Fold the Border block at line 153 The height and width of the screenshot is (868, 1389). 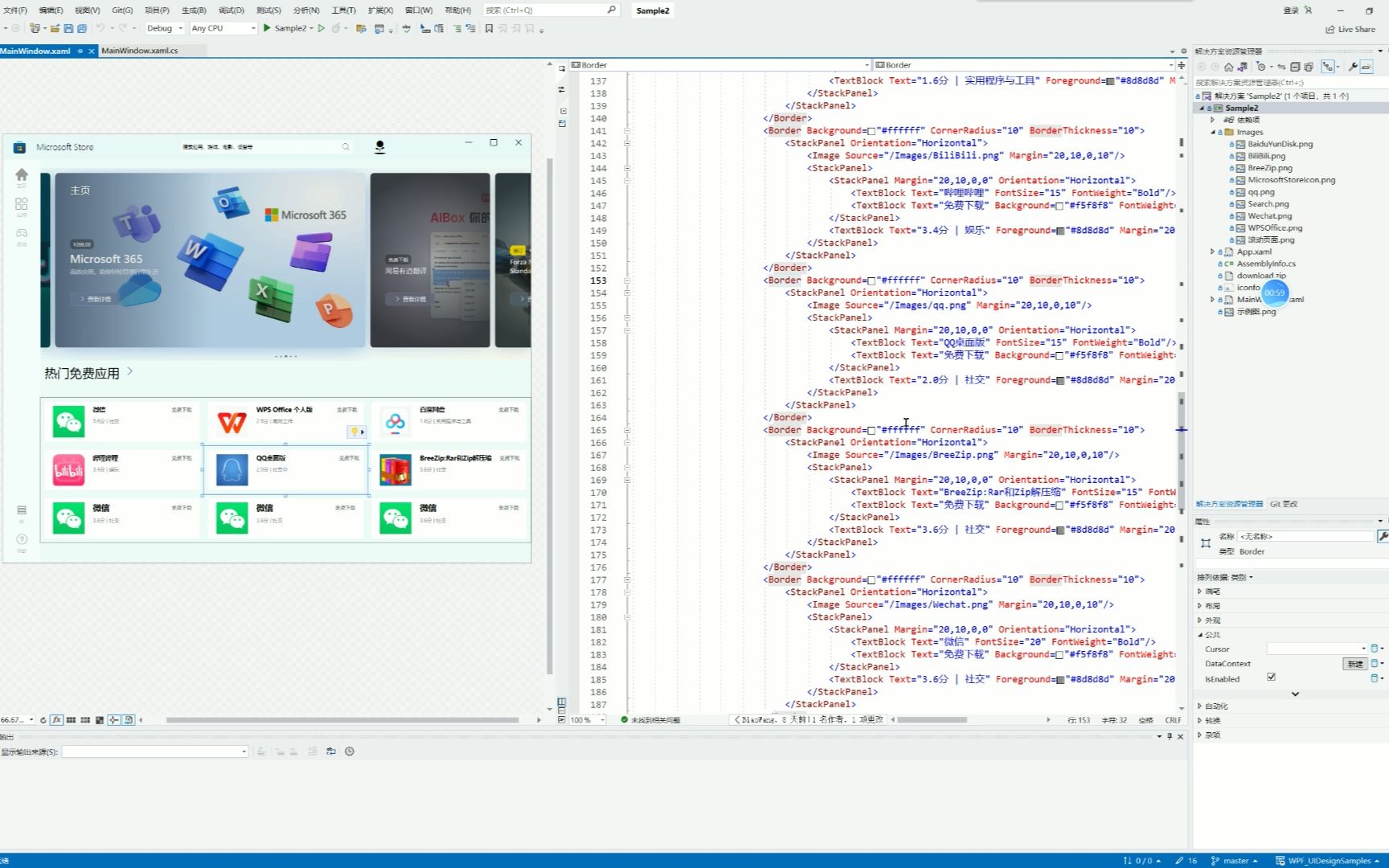click(627, 280)
